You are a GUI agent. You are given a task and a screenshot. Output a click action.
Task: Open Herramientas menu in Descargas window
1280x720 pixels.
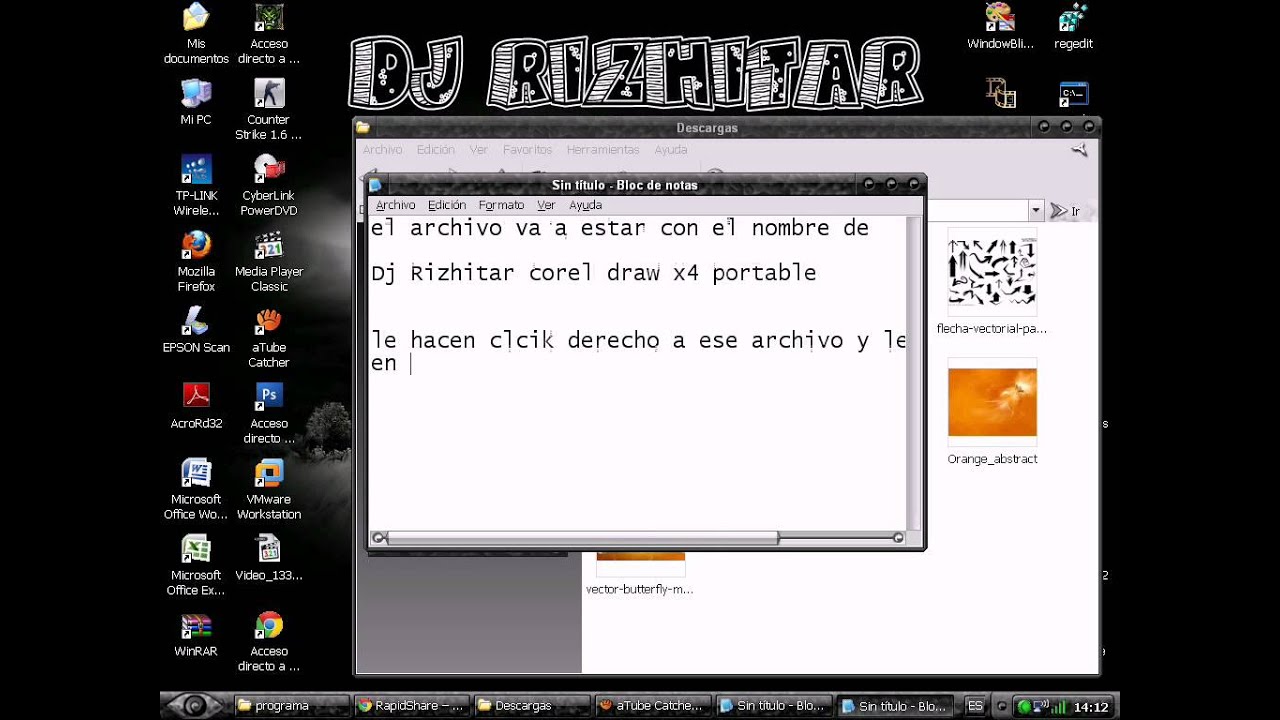coord(603,149)
